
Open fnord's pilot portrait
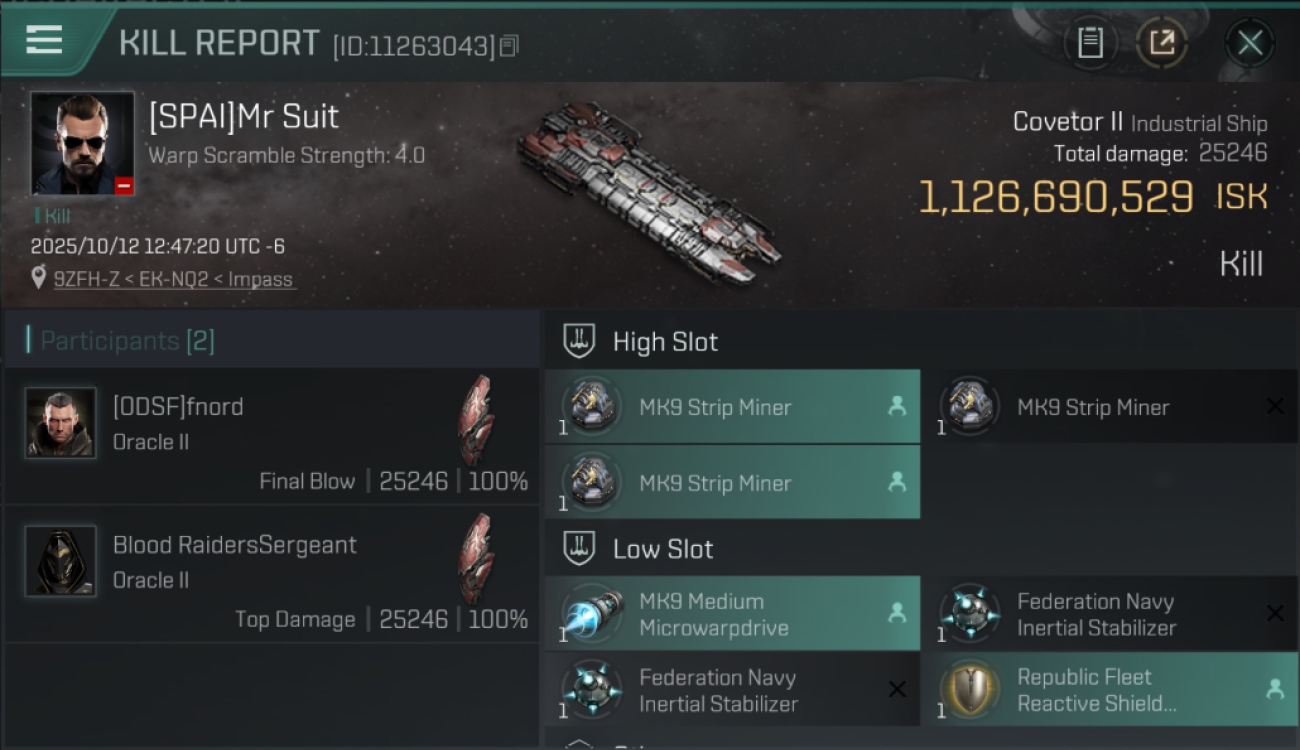(x=61, y=423)
